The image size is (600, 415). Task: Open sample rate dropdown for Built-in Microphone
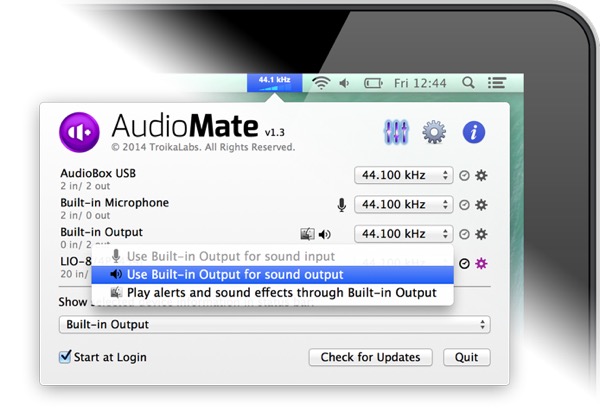tap(404, 205)
